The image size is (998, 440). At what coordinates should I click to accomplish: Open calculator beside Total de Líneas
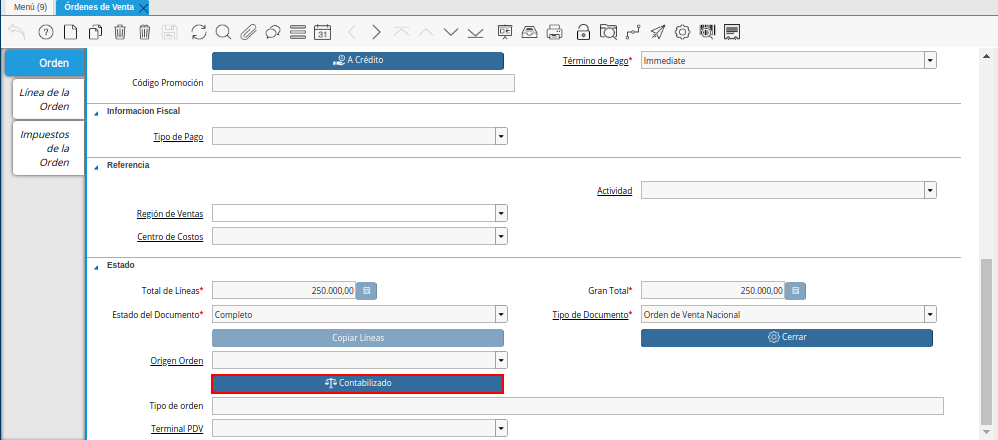367,291
